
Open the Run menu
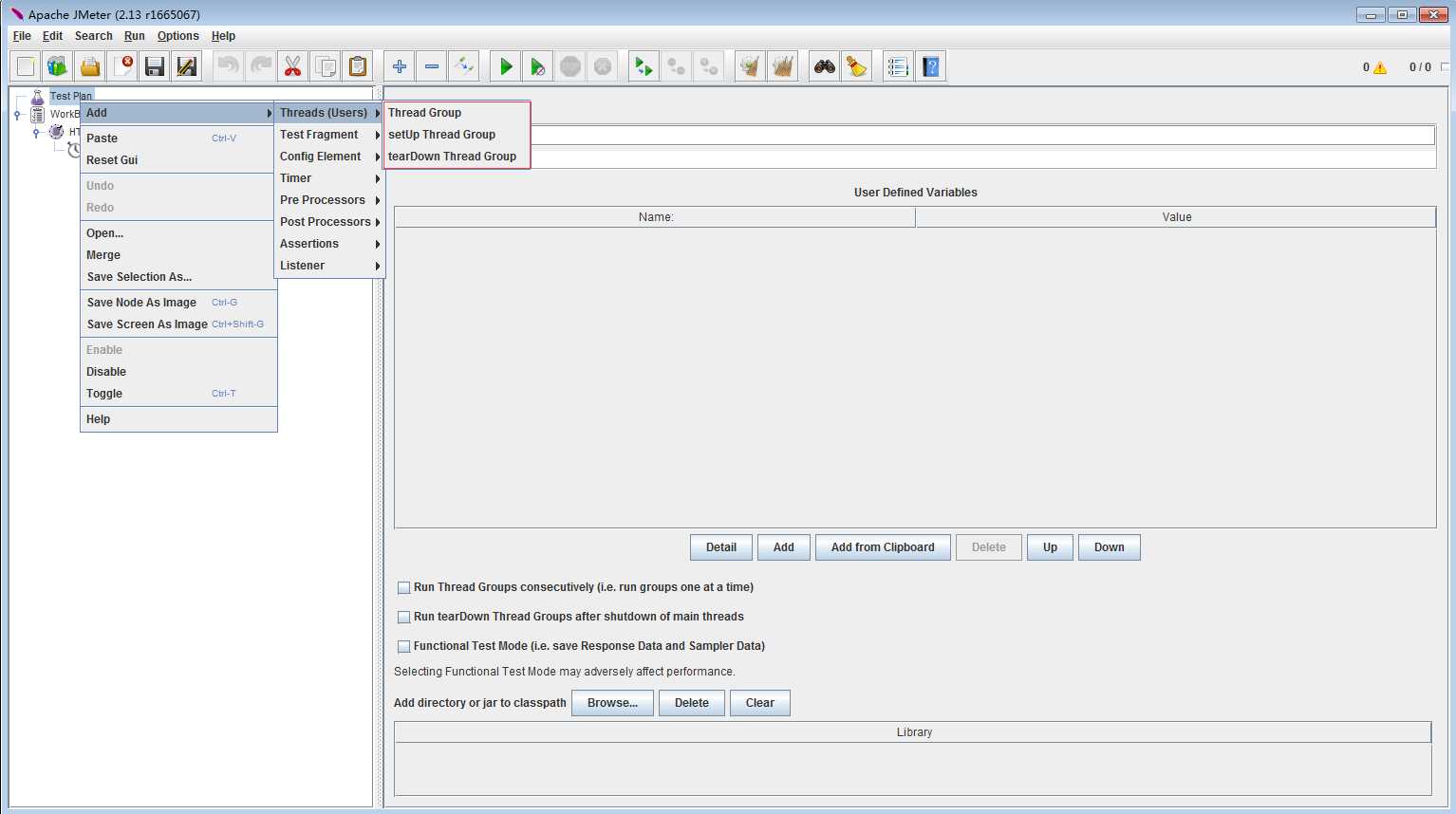[x=135, y=36]
